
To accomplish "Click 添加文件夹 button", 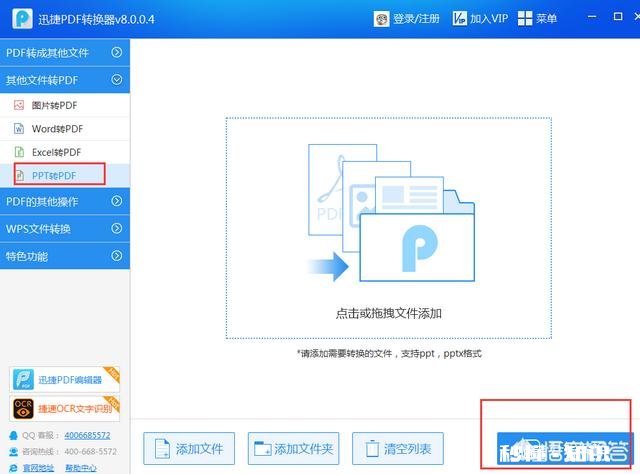I will [x=293, y=449].
